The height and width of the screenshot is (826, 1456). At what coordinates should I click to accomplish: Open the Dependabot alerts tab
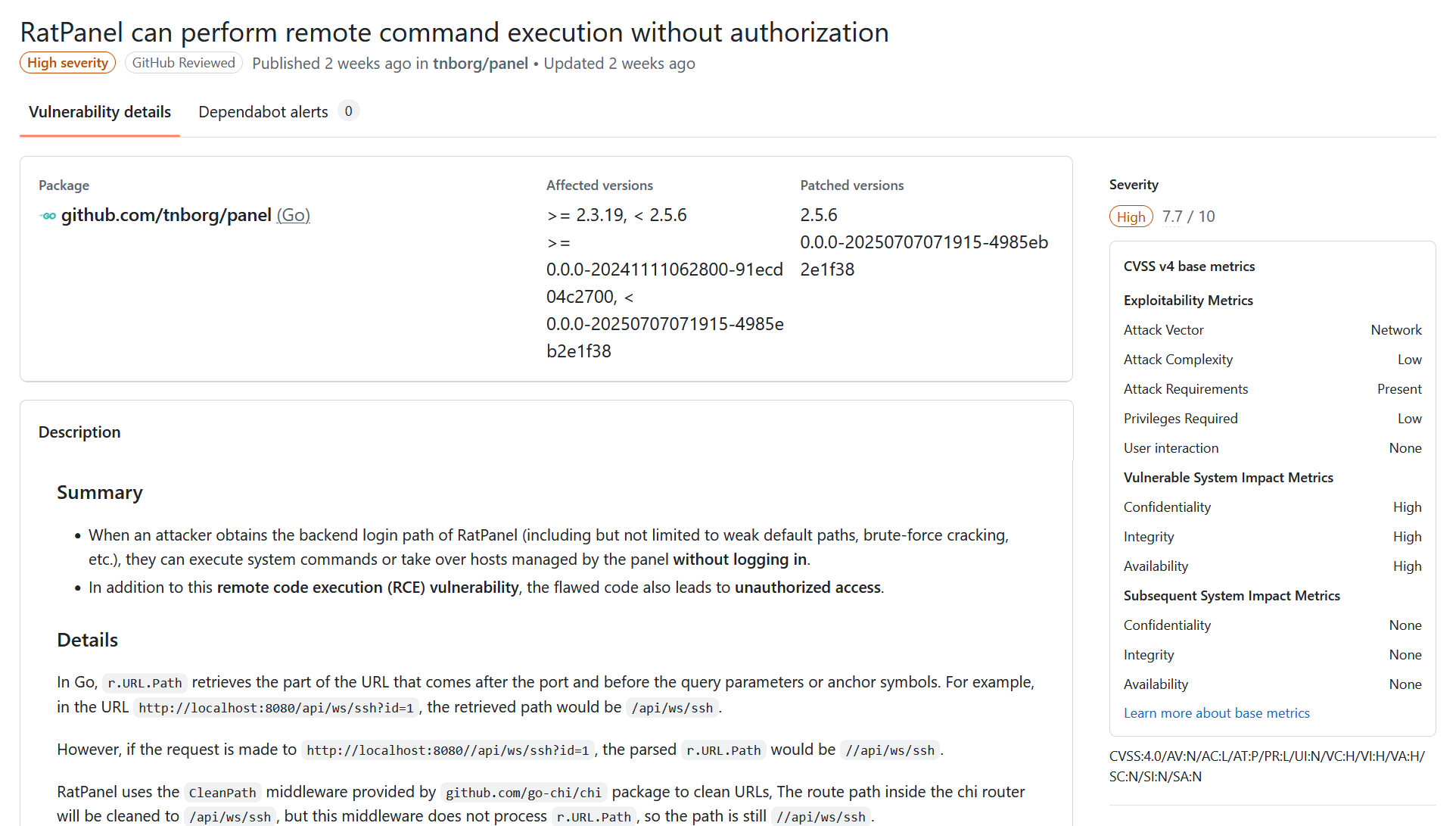263,112
